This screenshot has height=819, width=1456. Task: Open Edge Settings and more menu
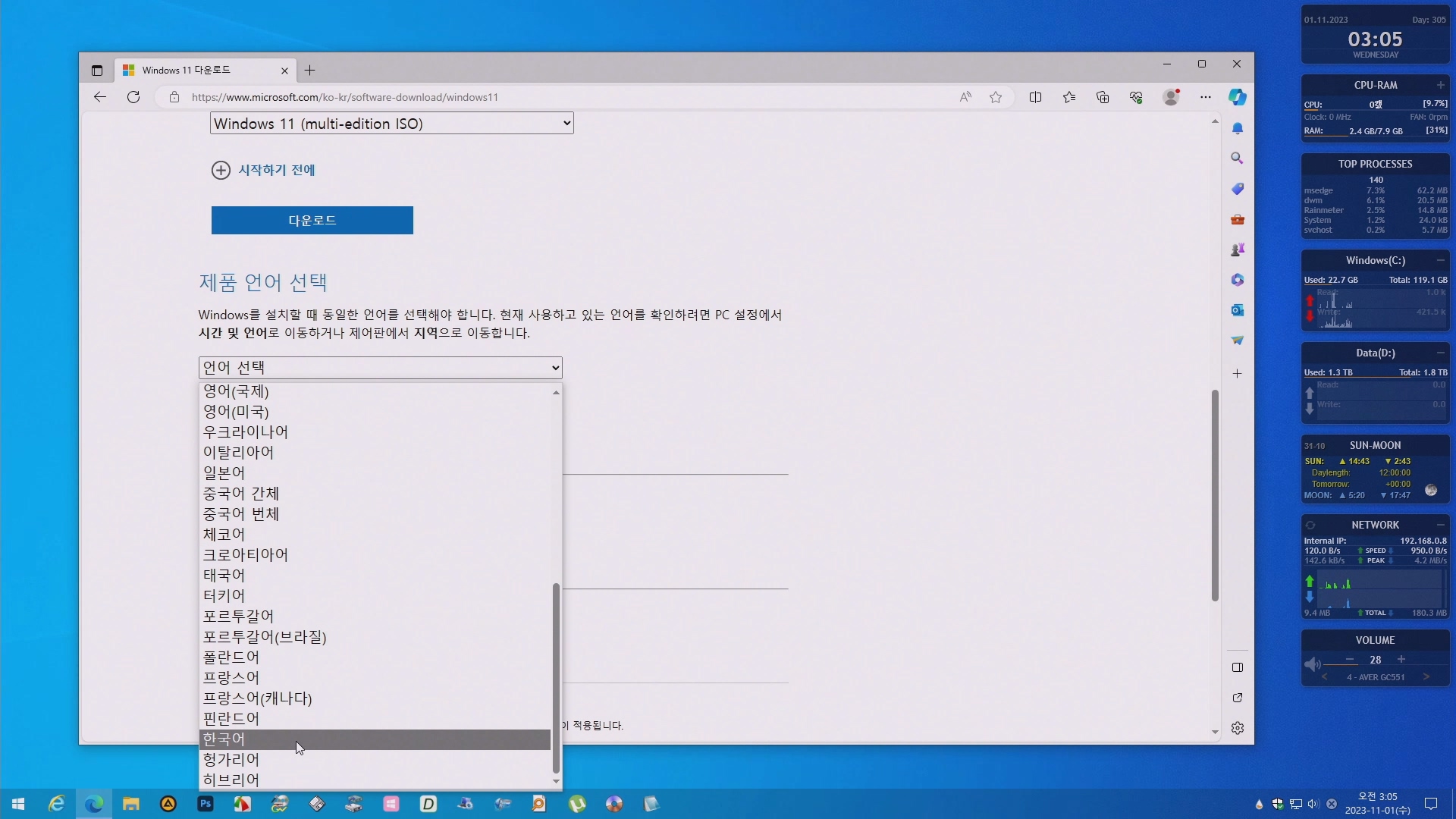1206,97
